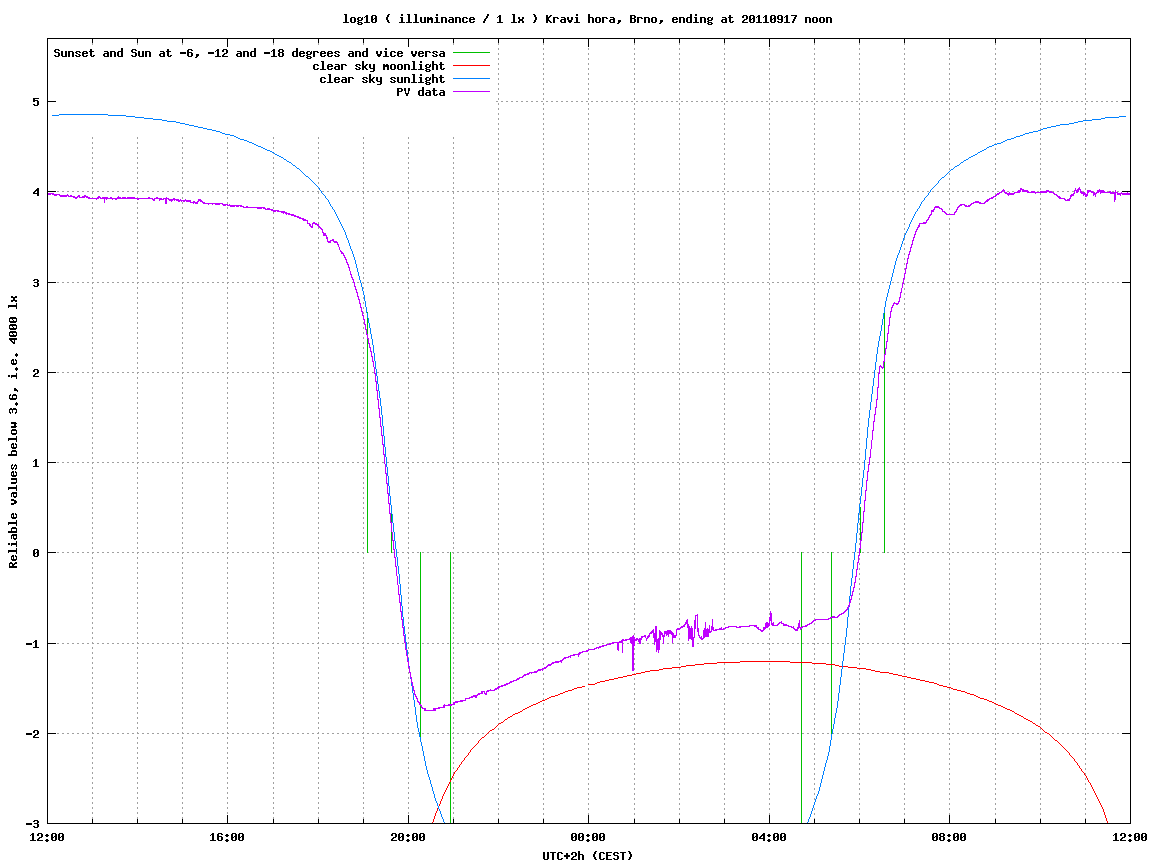
Task: Click the blue sunlight legend line sample
Action: tap(471, 79)
